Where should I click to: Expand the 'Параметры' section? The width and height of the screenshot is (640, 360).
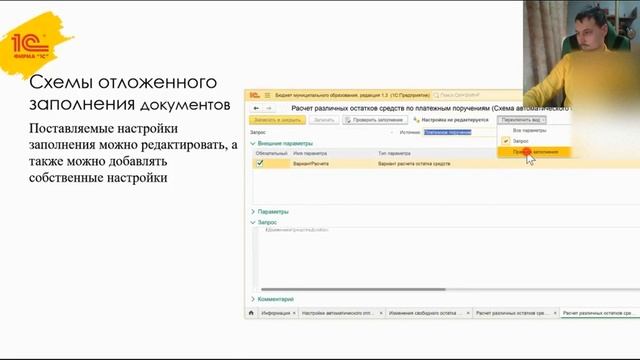(269, 211)
